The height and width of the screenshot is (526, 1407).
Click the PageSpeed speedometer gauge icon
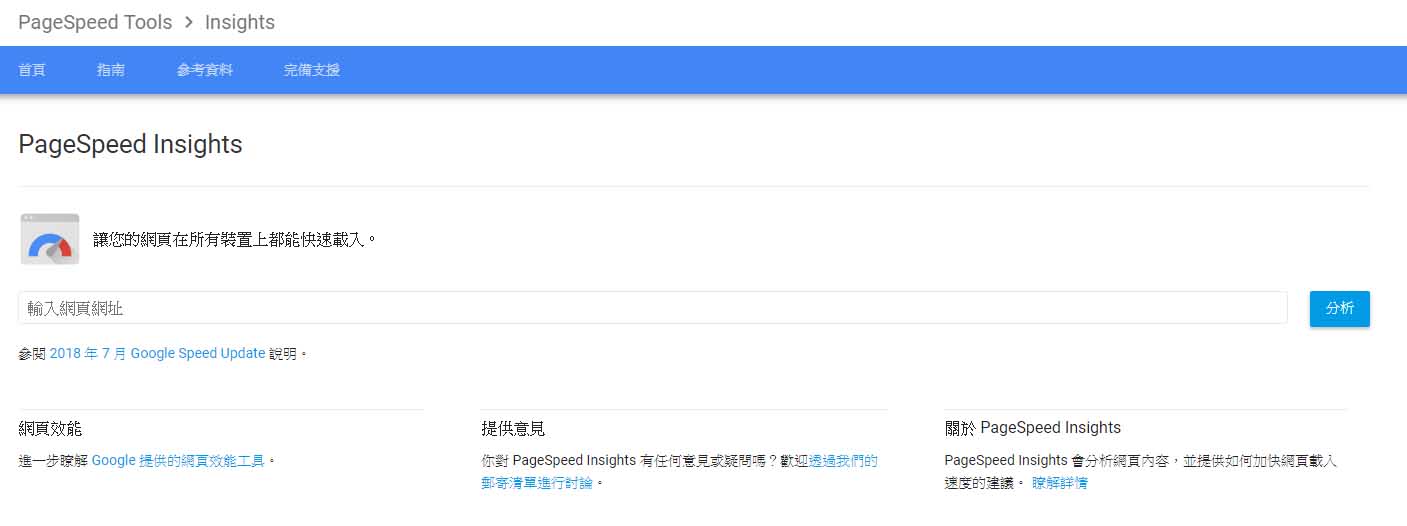pos(50,239)
